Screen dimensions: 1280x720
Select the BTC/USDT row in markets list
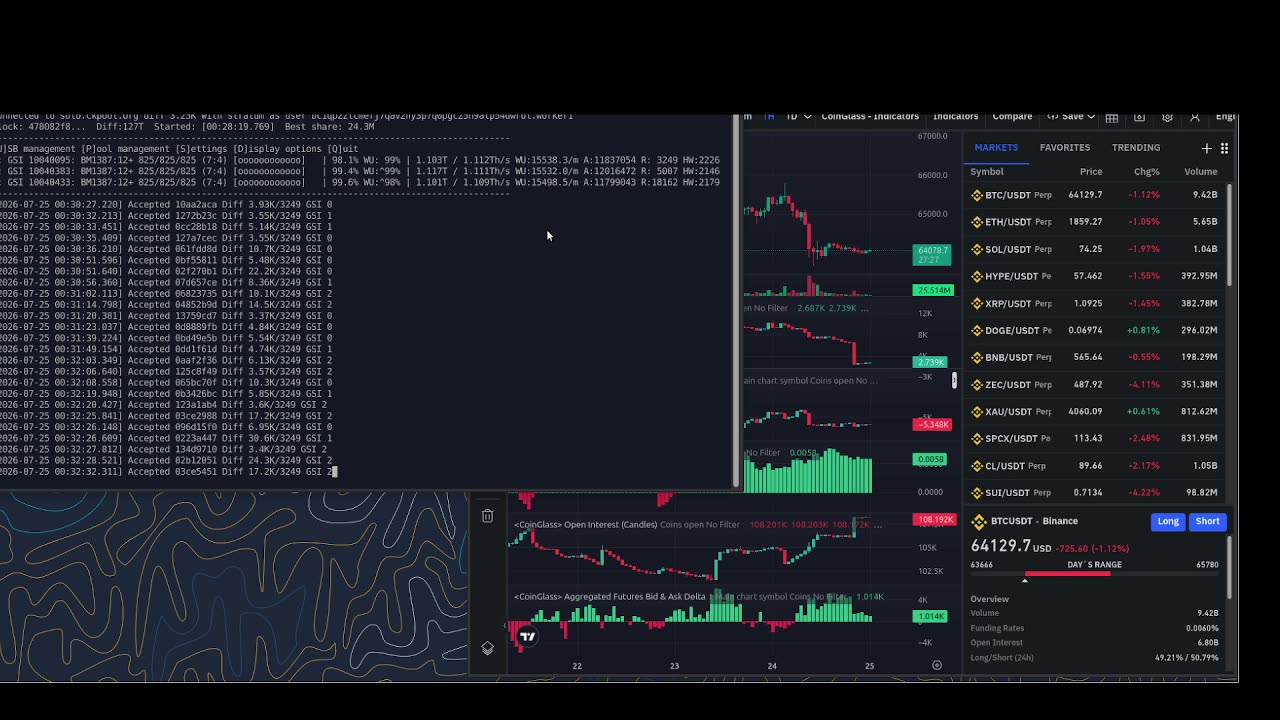tap(1095, 195)
